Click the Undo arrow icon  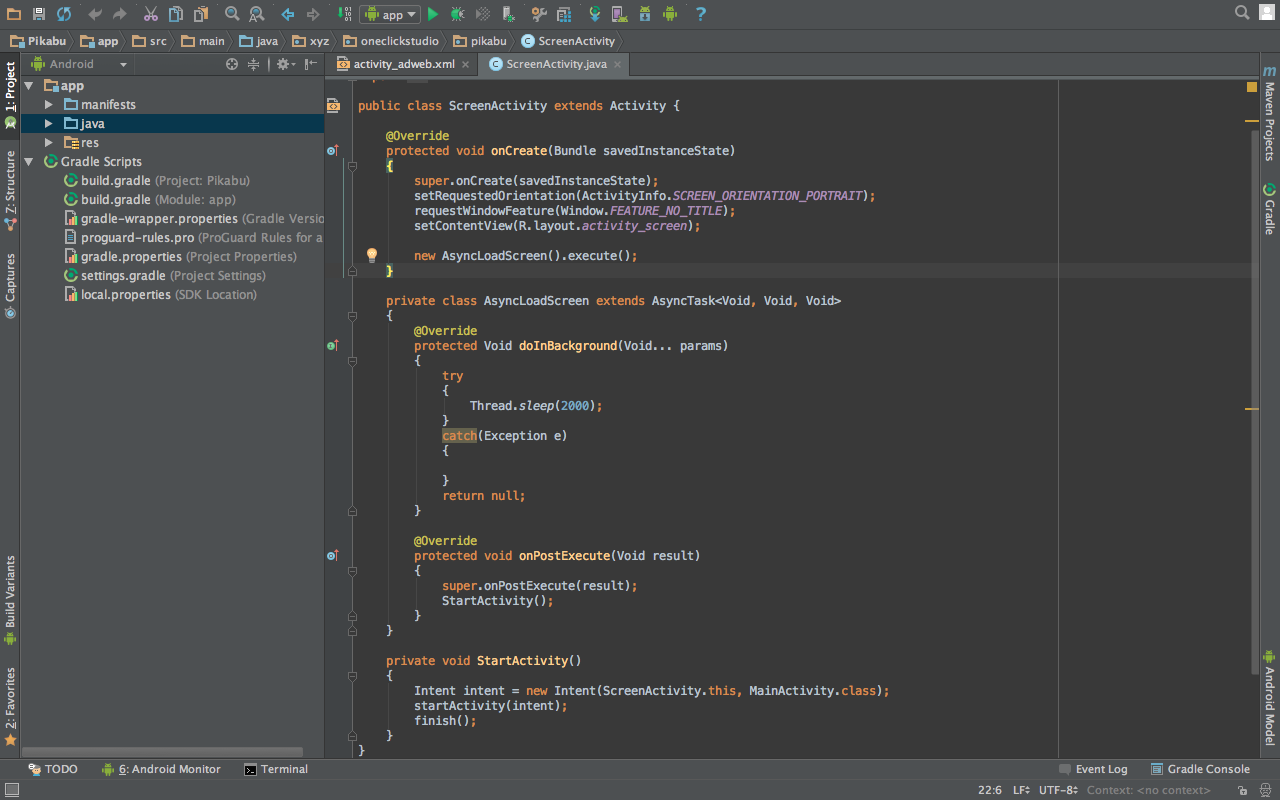pyautogui.click(x=95, y=14)
